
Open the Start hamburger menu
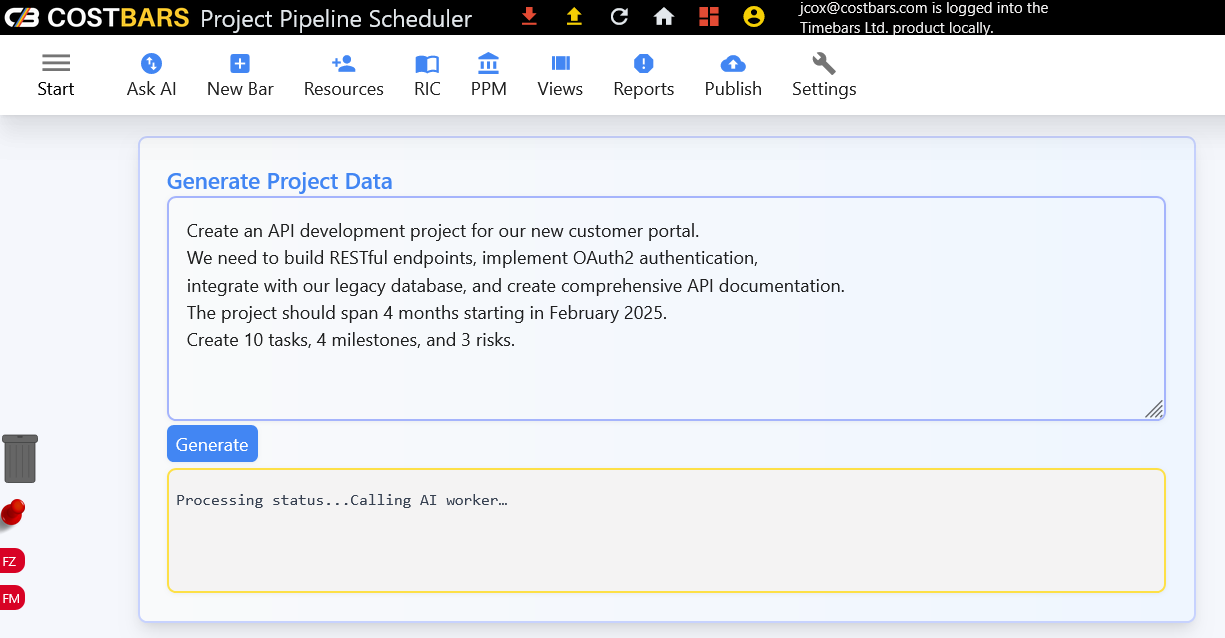pyautogui.click(x=56, y=75)
